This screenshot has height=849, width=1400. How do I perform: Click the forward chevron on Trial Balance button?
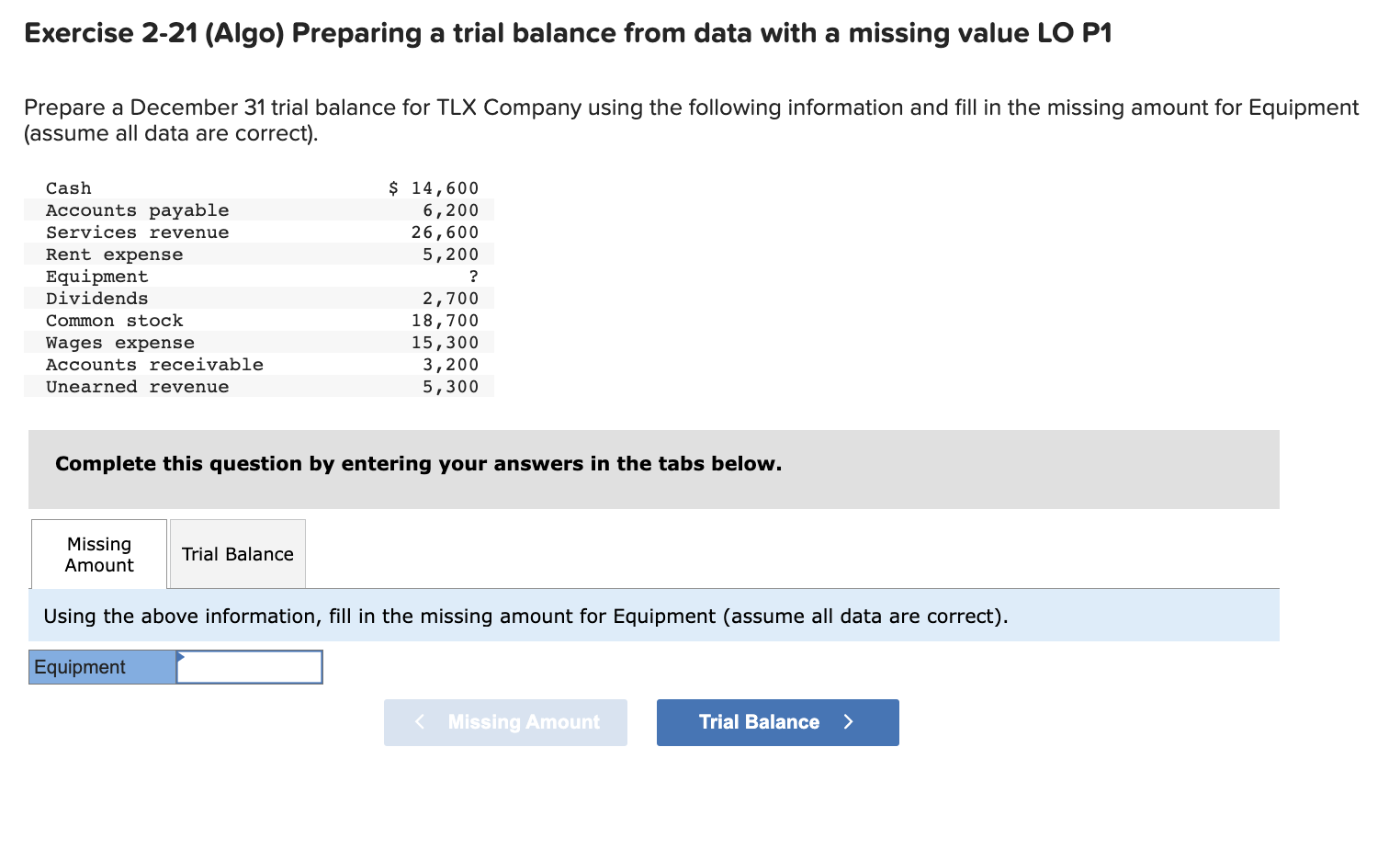click(x=847, y=722)
